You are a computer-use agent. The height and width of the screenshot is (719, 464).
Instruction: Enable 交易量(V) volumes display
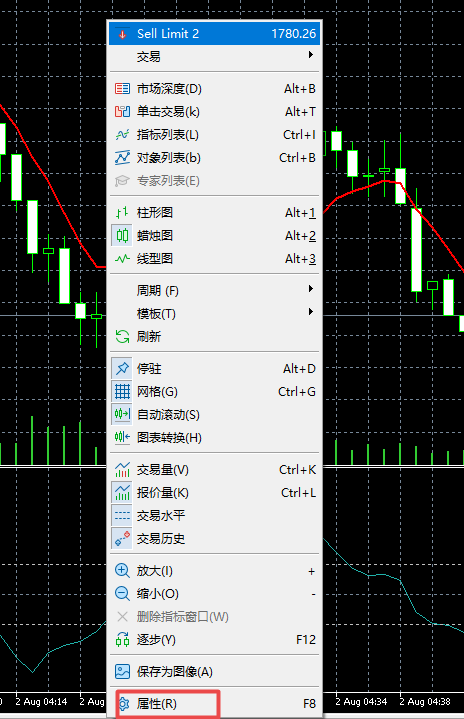(215, 470)
